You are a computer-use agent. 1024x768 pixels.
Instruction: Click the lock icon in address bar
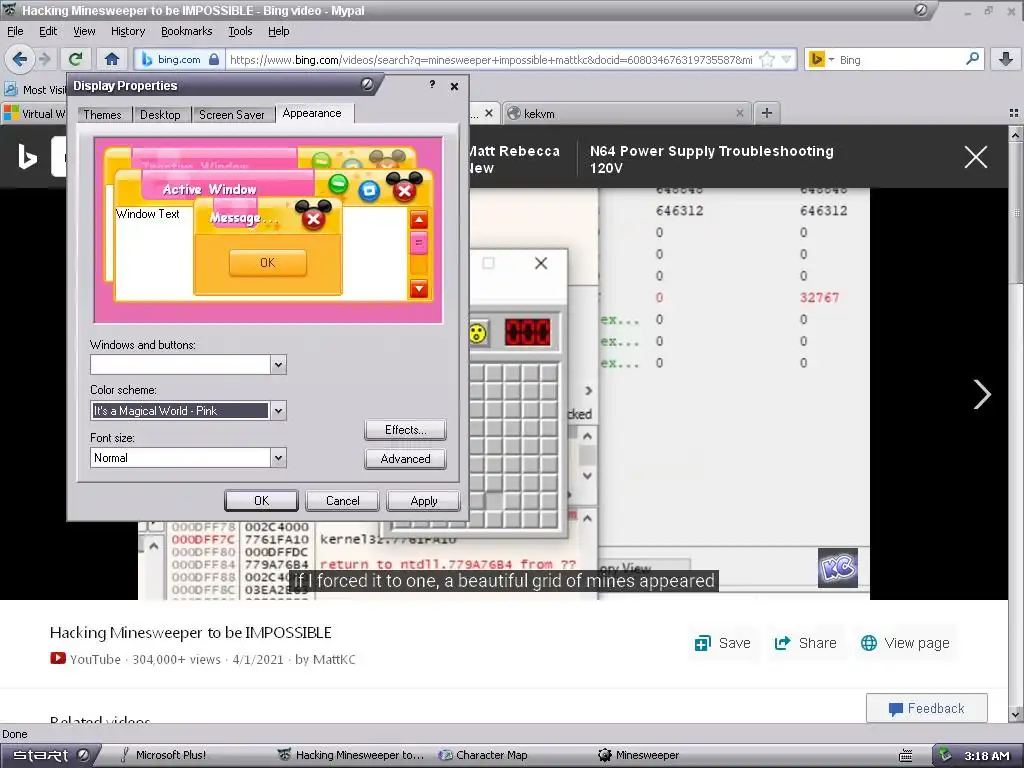(214, 59)
